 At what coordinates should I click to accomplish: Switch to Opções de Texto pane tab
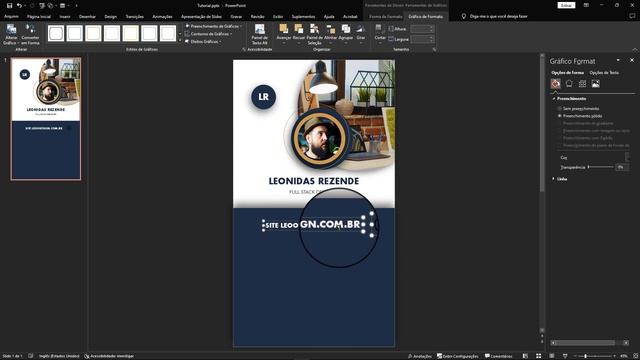click(604, 73)
